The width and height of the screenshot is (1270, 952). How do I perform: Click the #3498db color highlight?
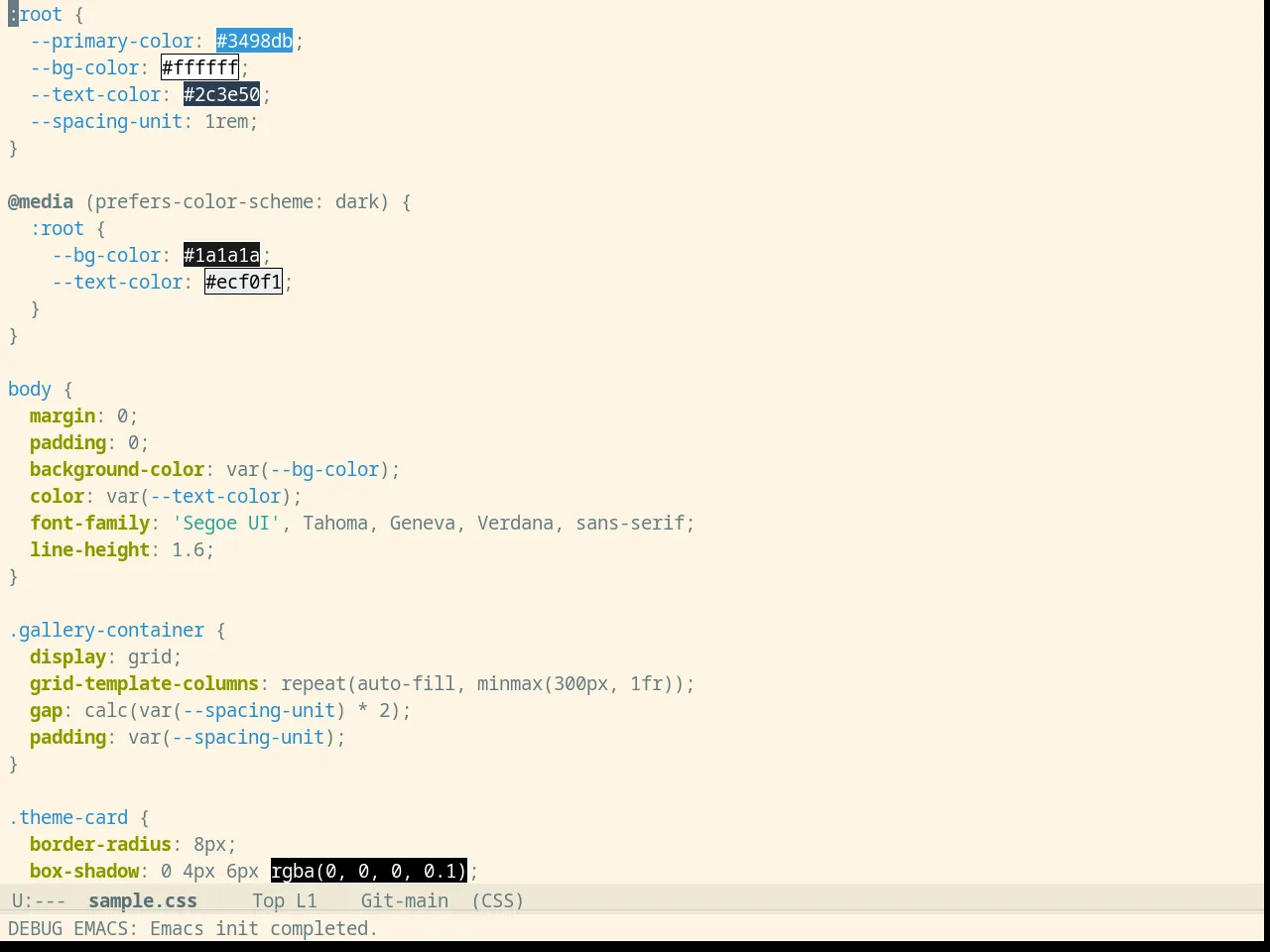click(254, 41)
